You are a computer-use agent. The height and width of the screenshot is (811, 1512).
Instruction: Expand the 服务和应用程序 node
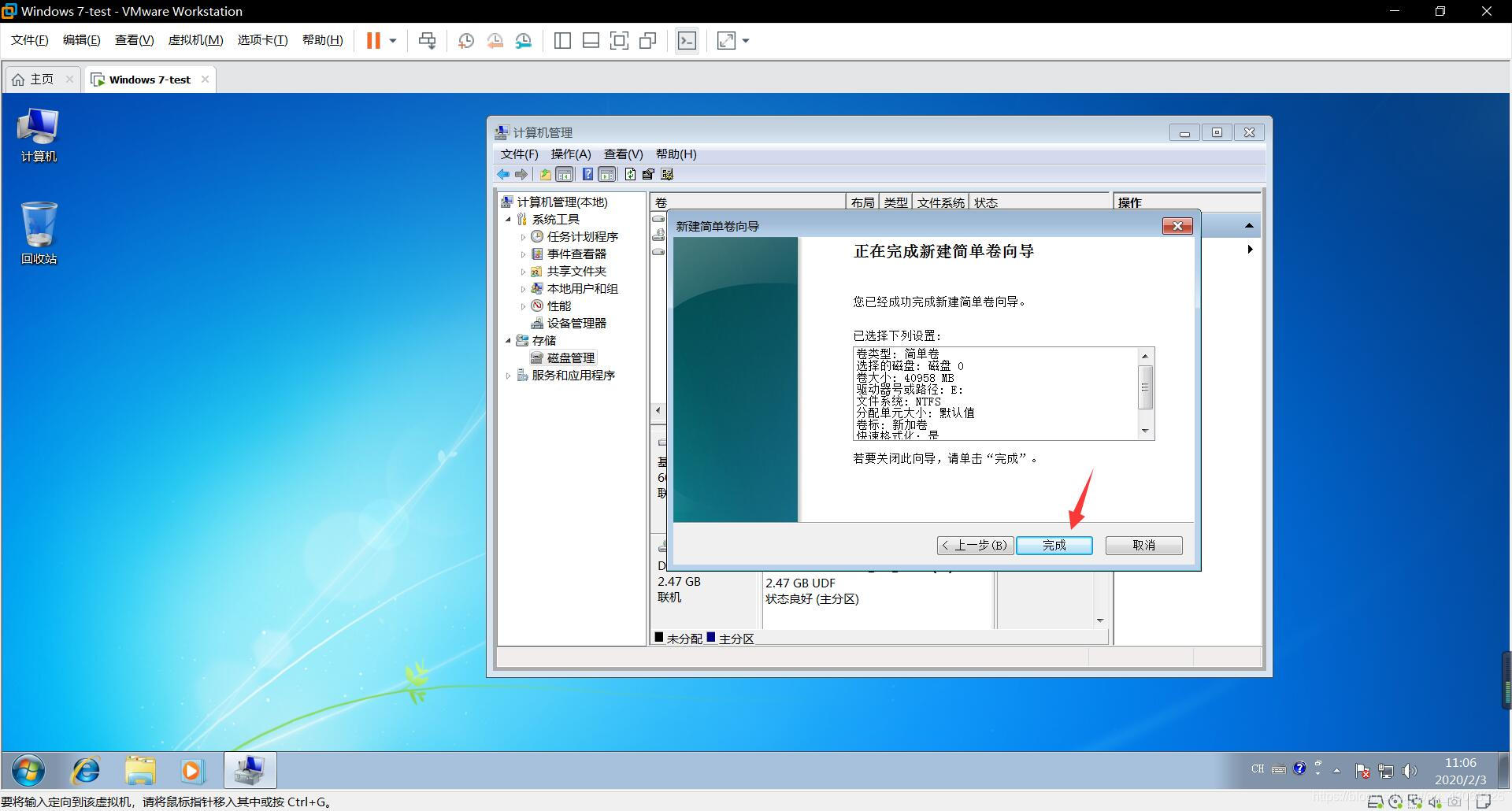pos(509,376)
